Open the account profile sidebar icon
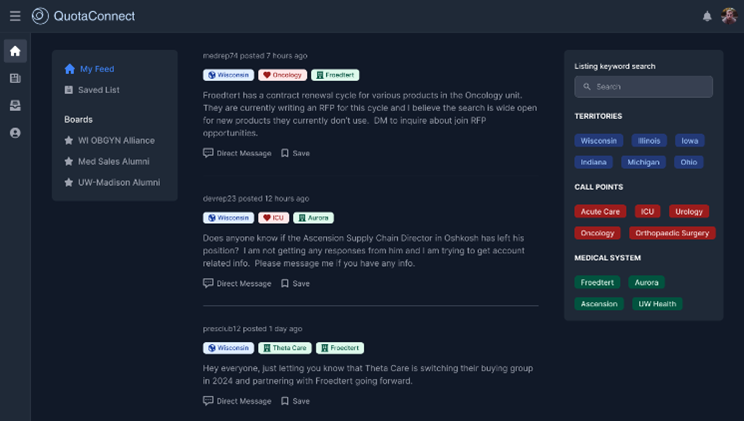 point(15,133)
